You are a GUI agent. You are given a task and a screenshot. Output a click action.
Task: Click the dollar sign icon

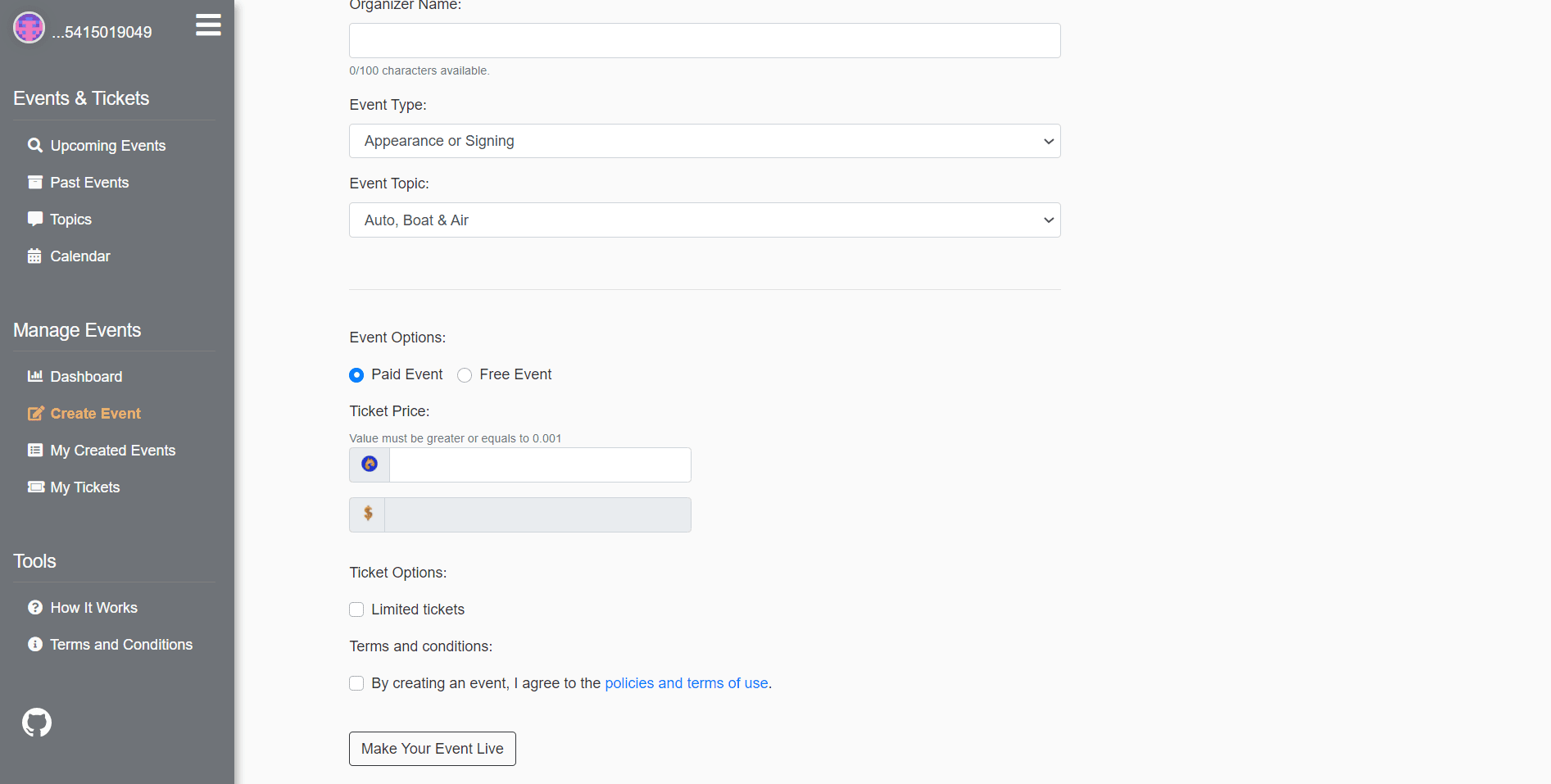click(368, 514)
